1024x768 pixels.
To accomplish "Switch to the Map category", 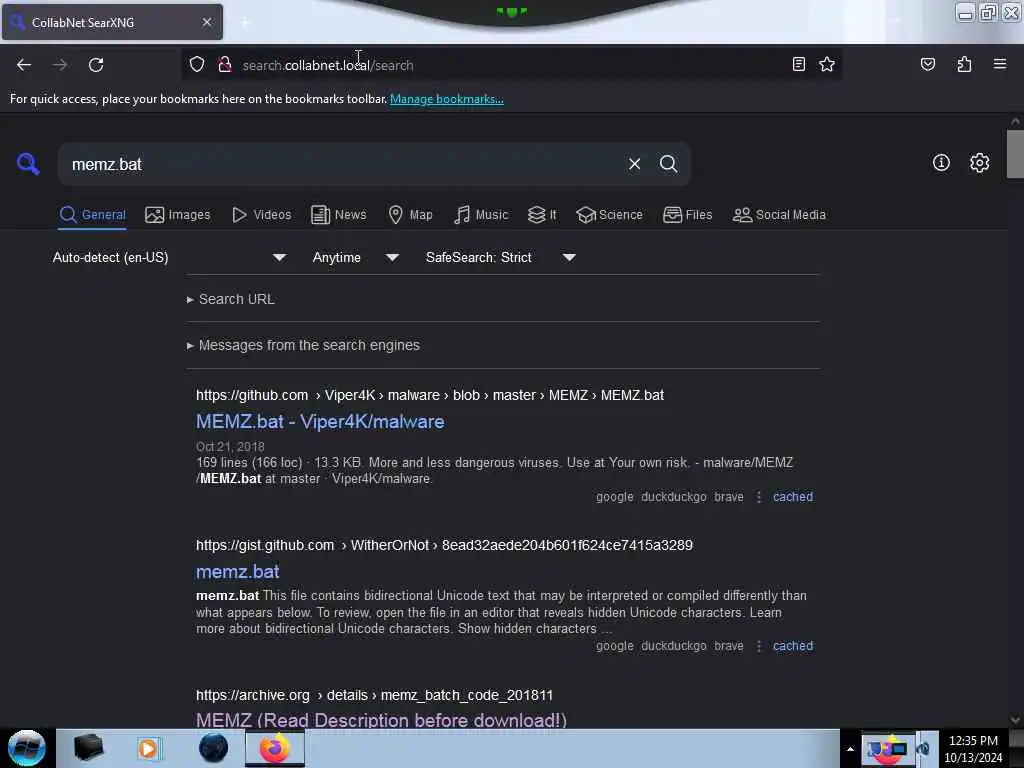I will (x=410, y=215).
